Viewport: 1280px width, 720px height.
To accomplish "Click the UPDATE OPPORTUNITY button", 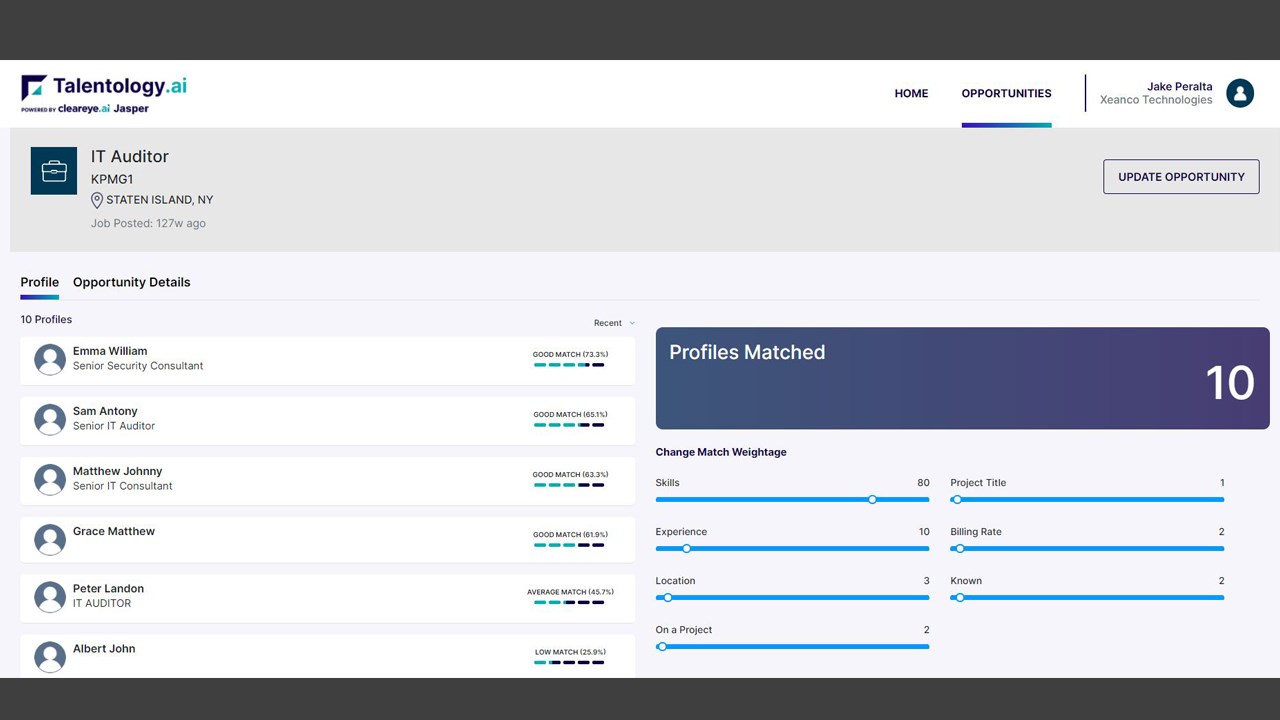I will coord(1181,177).
